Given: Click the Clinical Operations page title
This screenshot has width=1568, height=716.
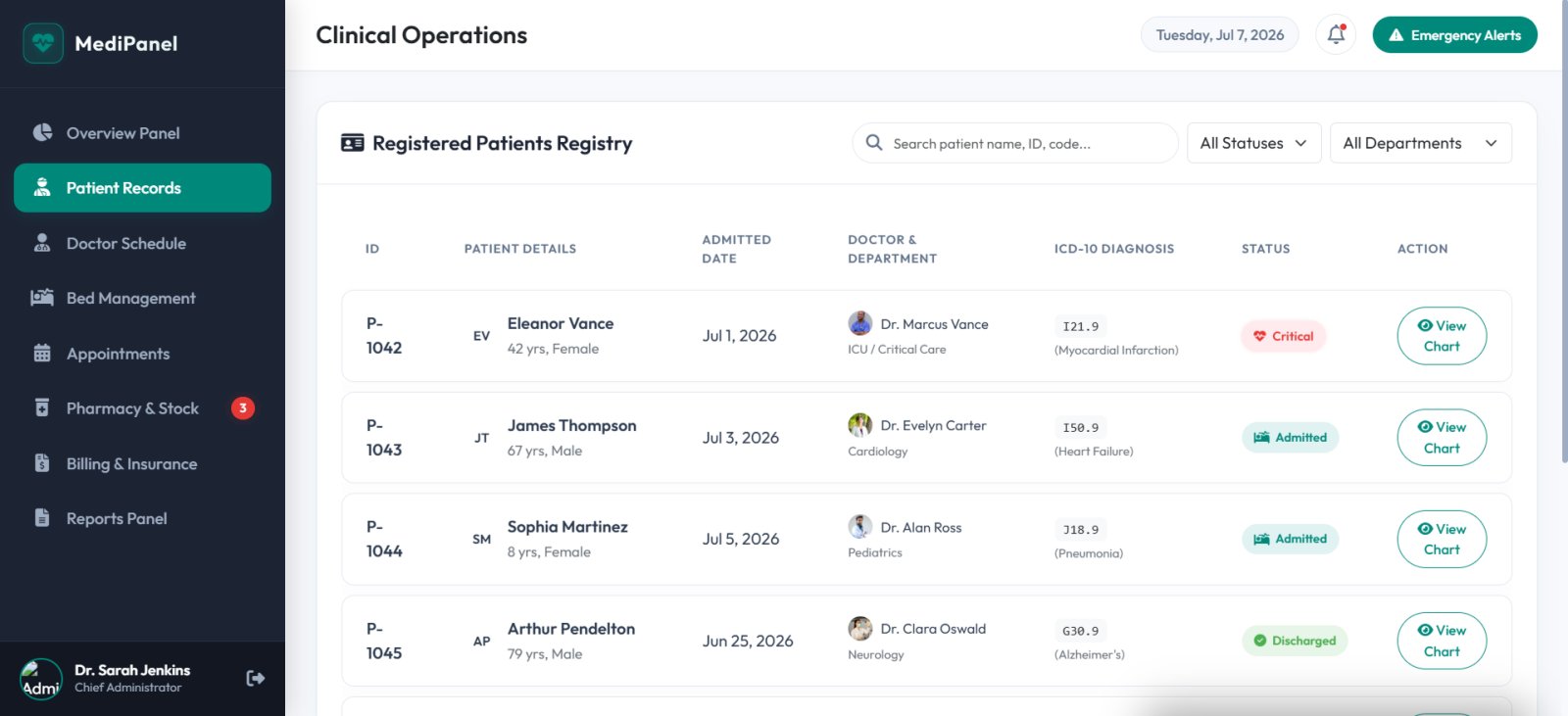Looking at the screenshot, I should click(x=421, y=35).
